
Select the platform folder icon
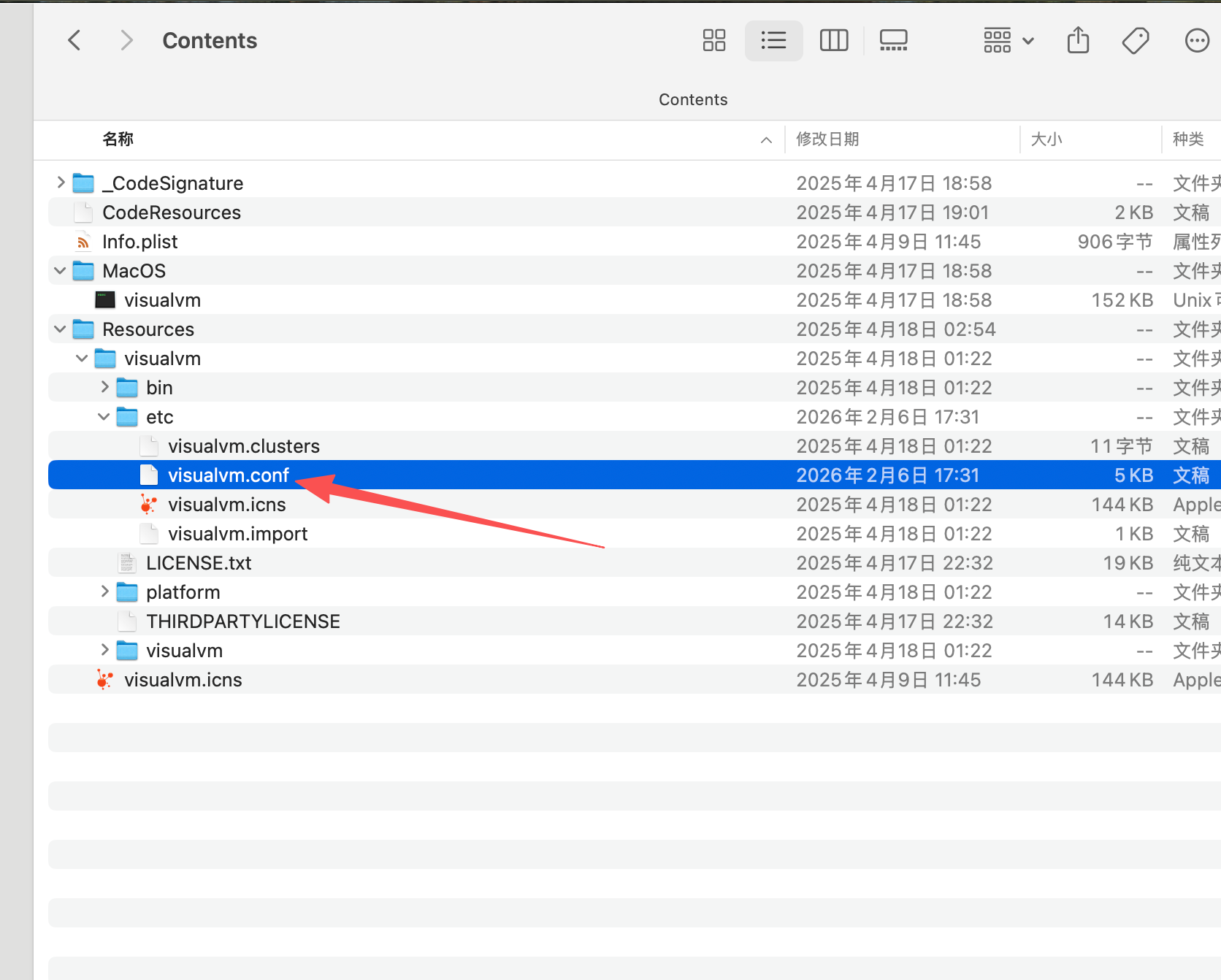(127, 592)
